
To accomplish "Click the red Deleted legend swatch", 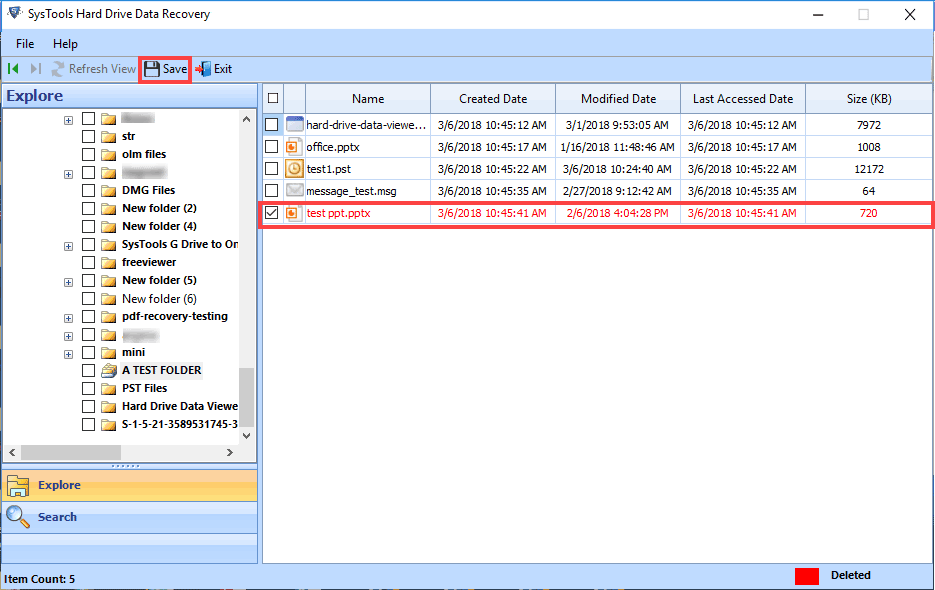I will coord(807,575).
